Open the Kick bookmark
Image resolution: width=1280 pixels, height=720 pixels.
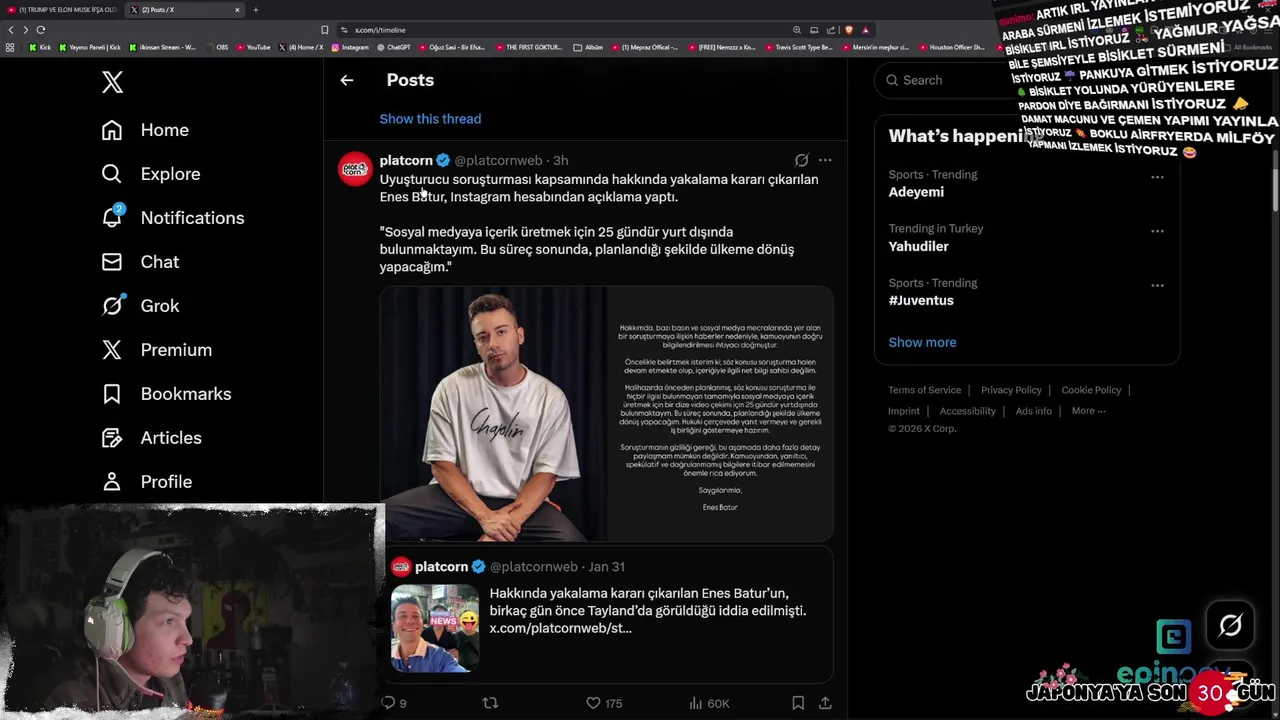point(40,47)
